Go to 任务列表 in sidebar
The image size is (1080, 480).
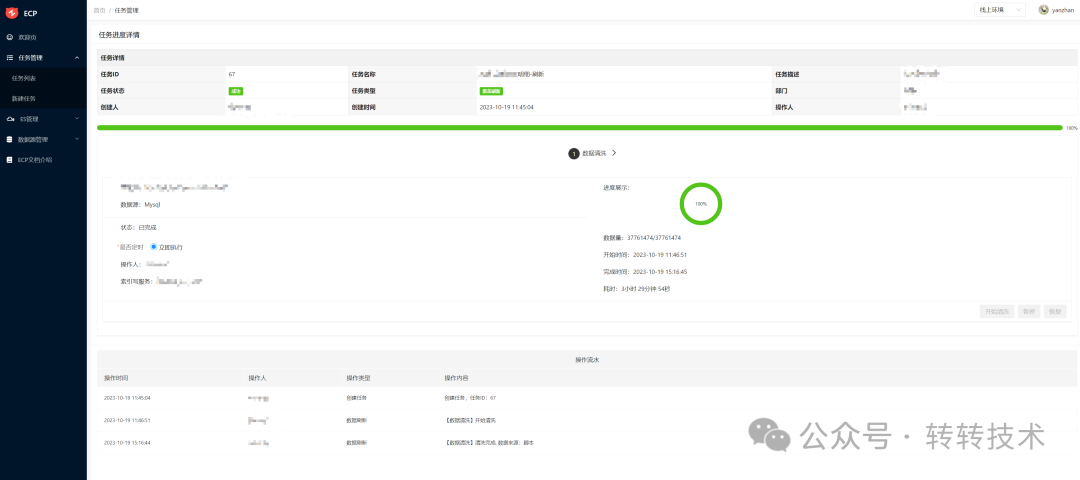pyautogui.click(x=43, y=78)
